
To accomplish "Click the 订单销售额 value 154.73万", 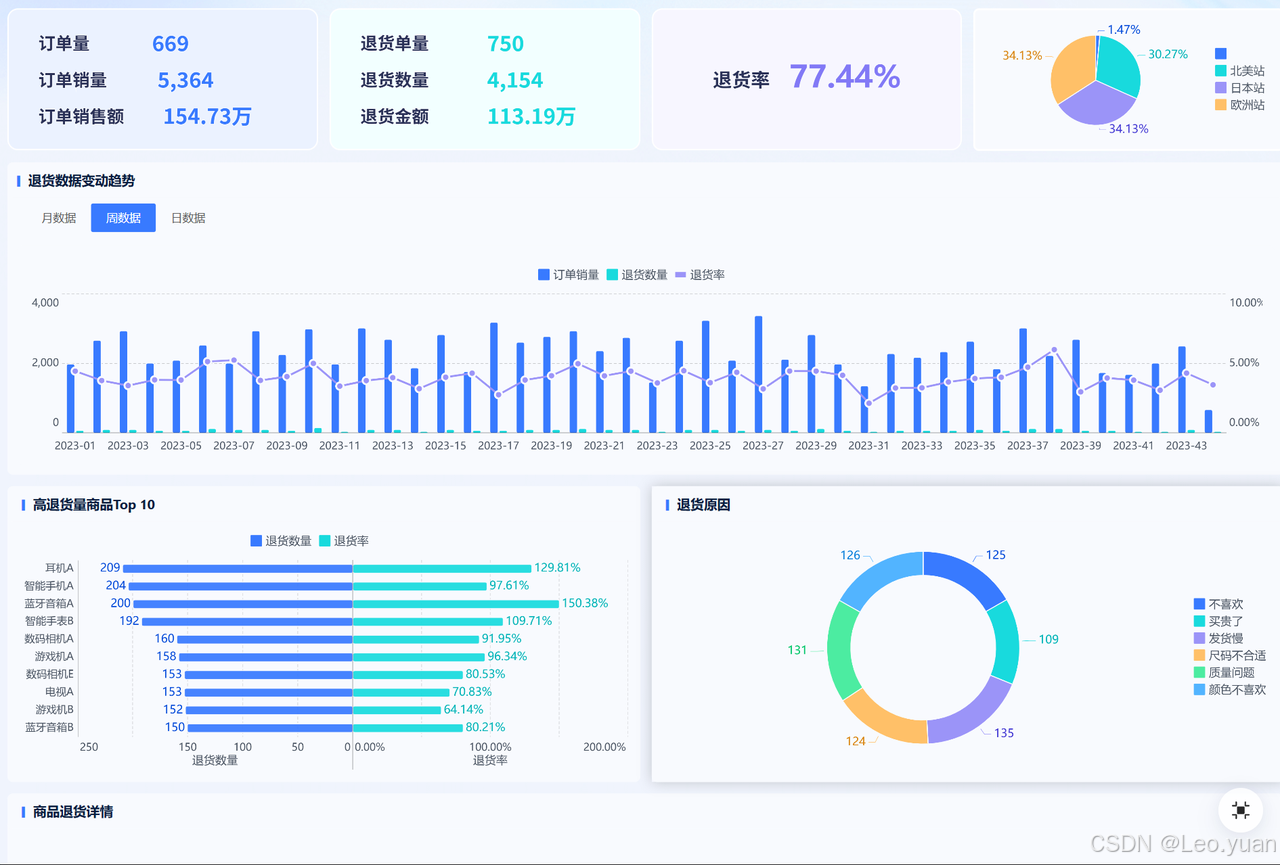I will (x=207, y=116).
